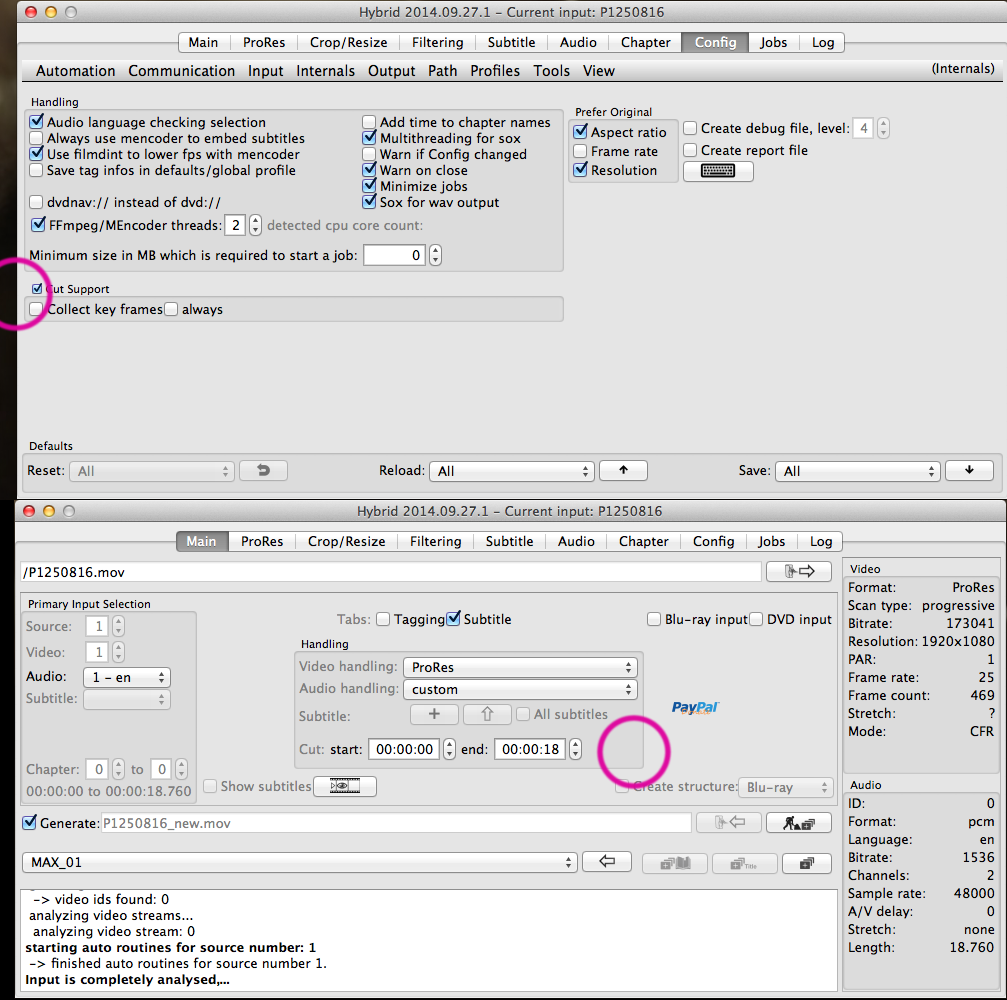Screen dimensions: 1007x1000
Task: Open the Create structure Blu-ray dropdown
Action: [786, 787]
